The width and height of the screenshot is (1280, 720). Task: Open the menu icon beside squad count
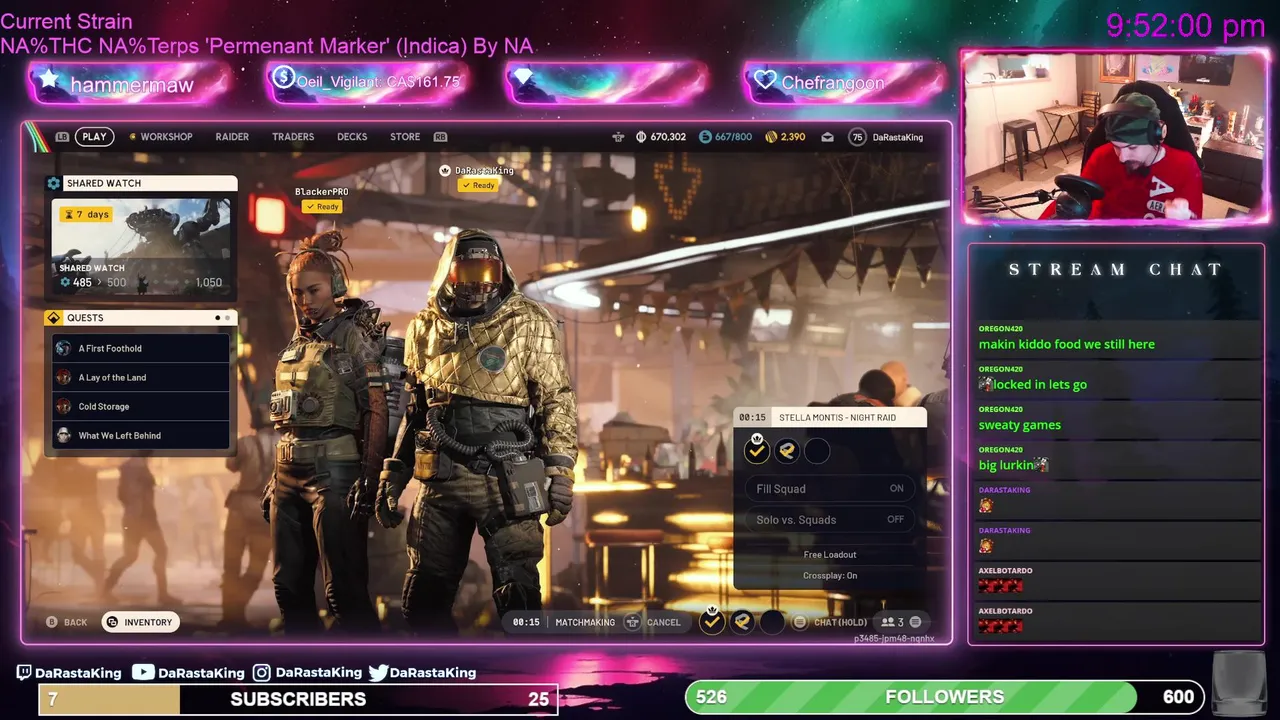(x=915, y=622)
